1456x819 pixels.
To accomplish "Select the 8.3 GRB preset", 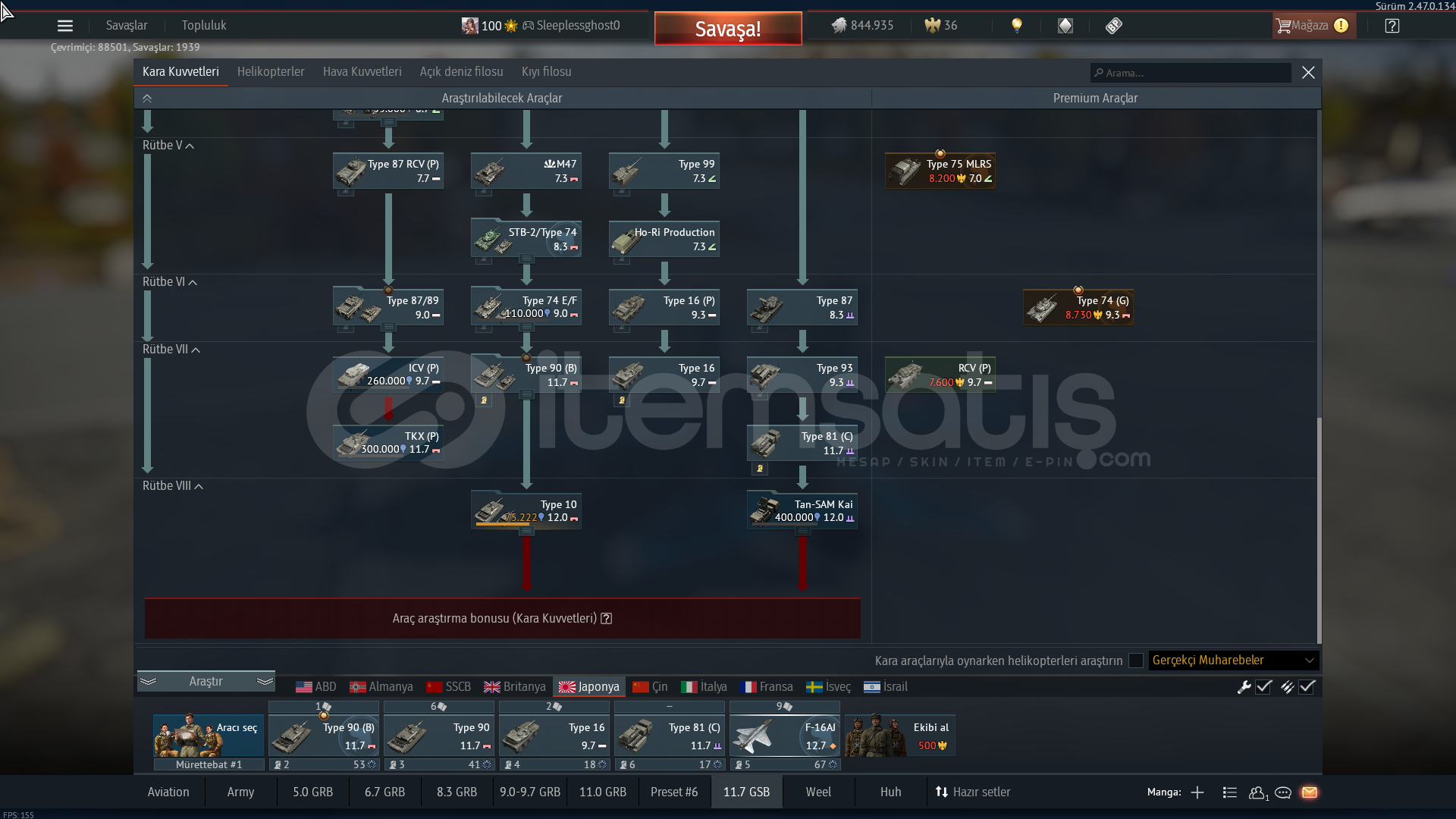I will pos(457,792).
